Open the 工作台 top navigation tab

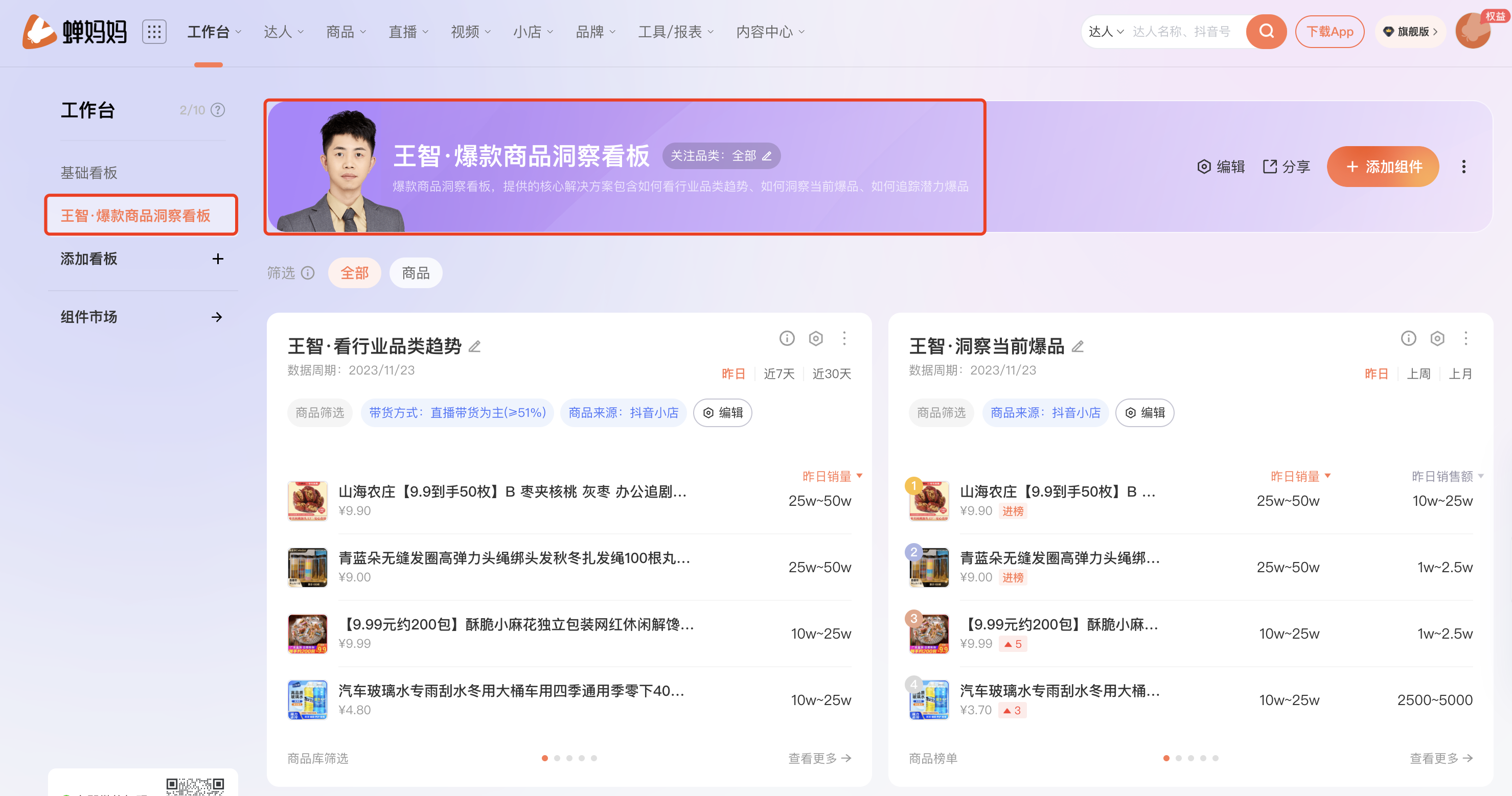click(214, 32)
